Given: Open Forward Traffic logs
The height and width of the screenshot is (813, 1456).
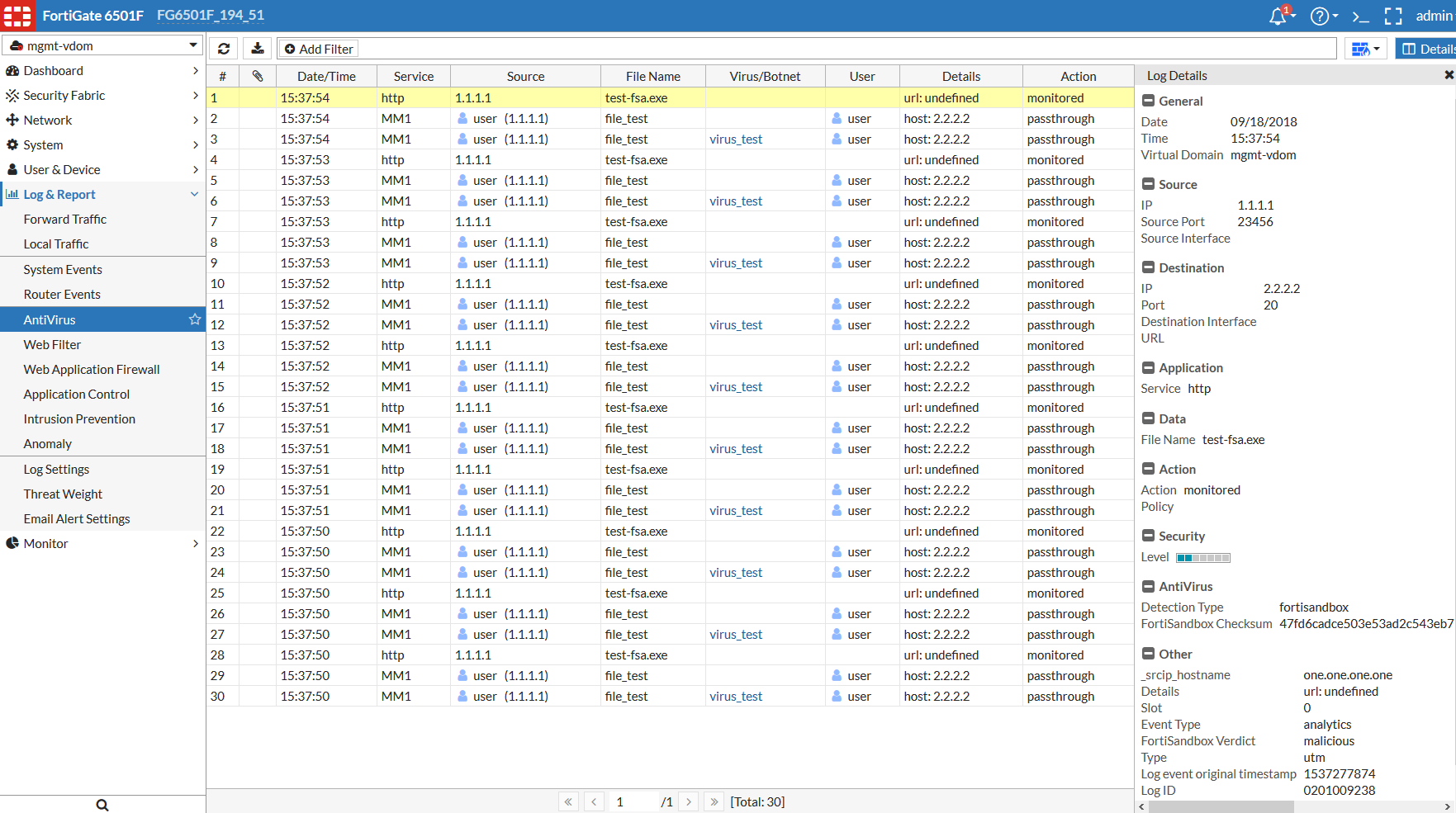Looking at the screenshot, I should pyautogui.click(x=65, y=220).
